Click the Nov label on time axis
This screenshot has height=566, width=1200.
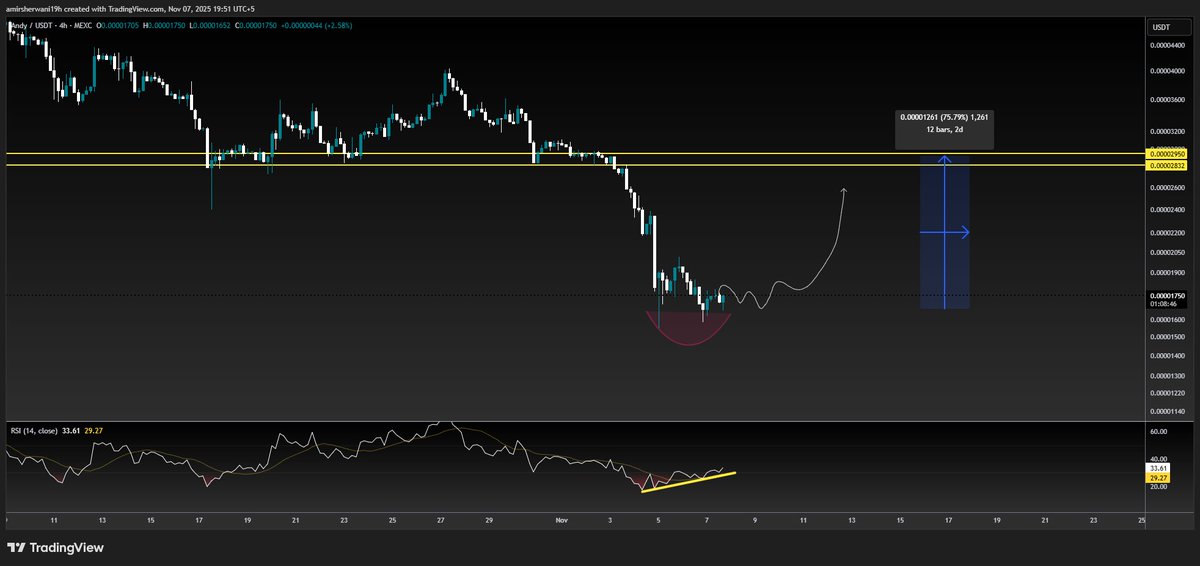(x=561, y=521)
